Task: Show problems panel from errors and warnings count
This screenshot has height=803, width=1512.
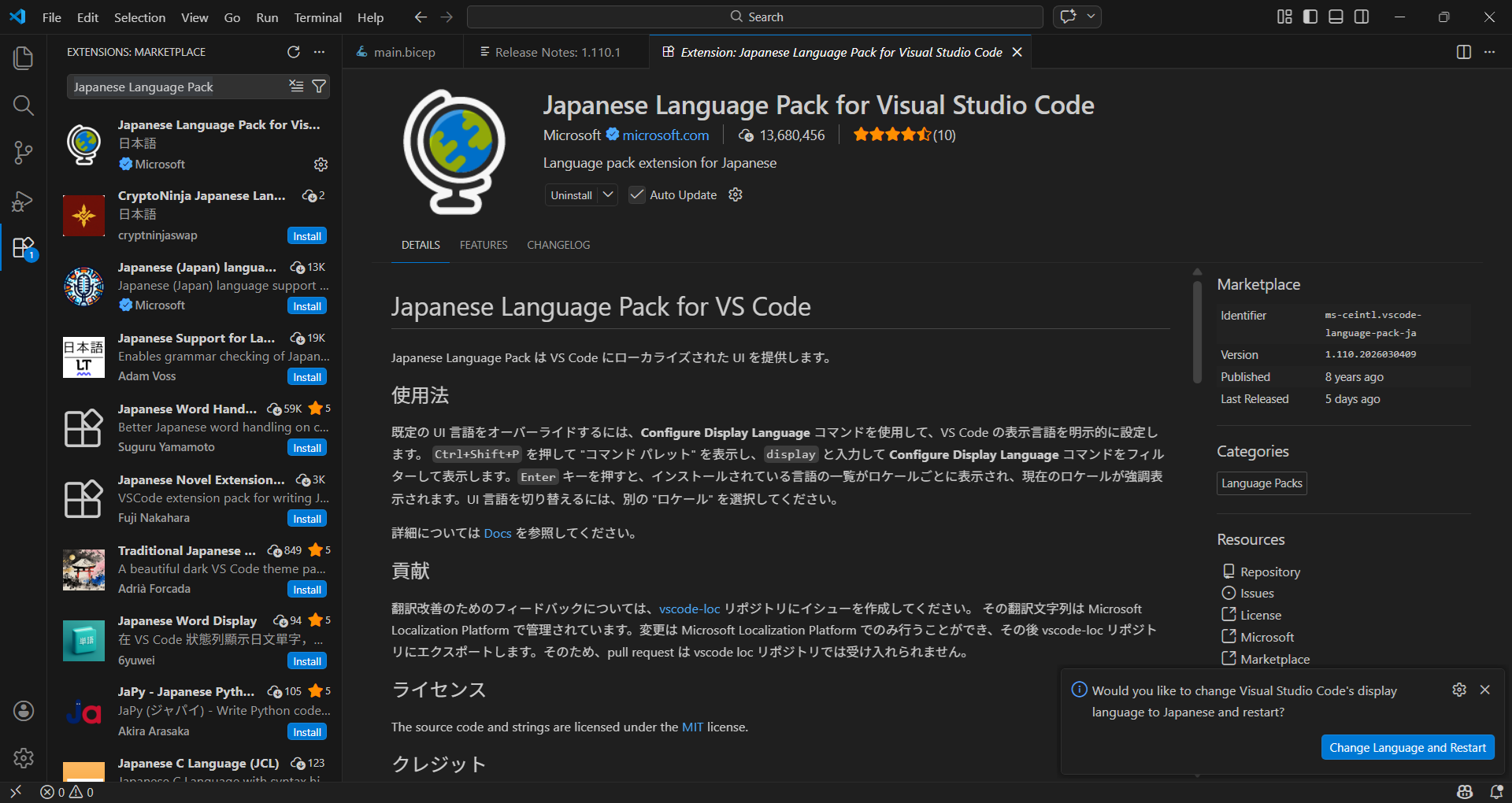Action: point(67,792)
